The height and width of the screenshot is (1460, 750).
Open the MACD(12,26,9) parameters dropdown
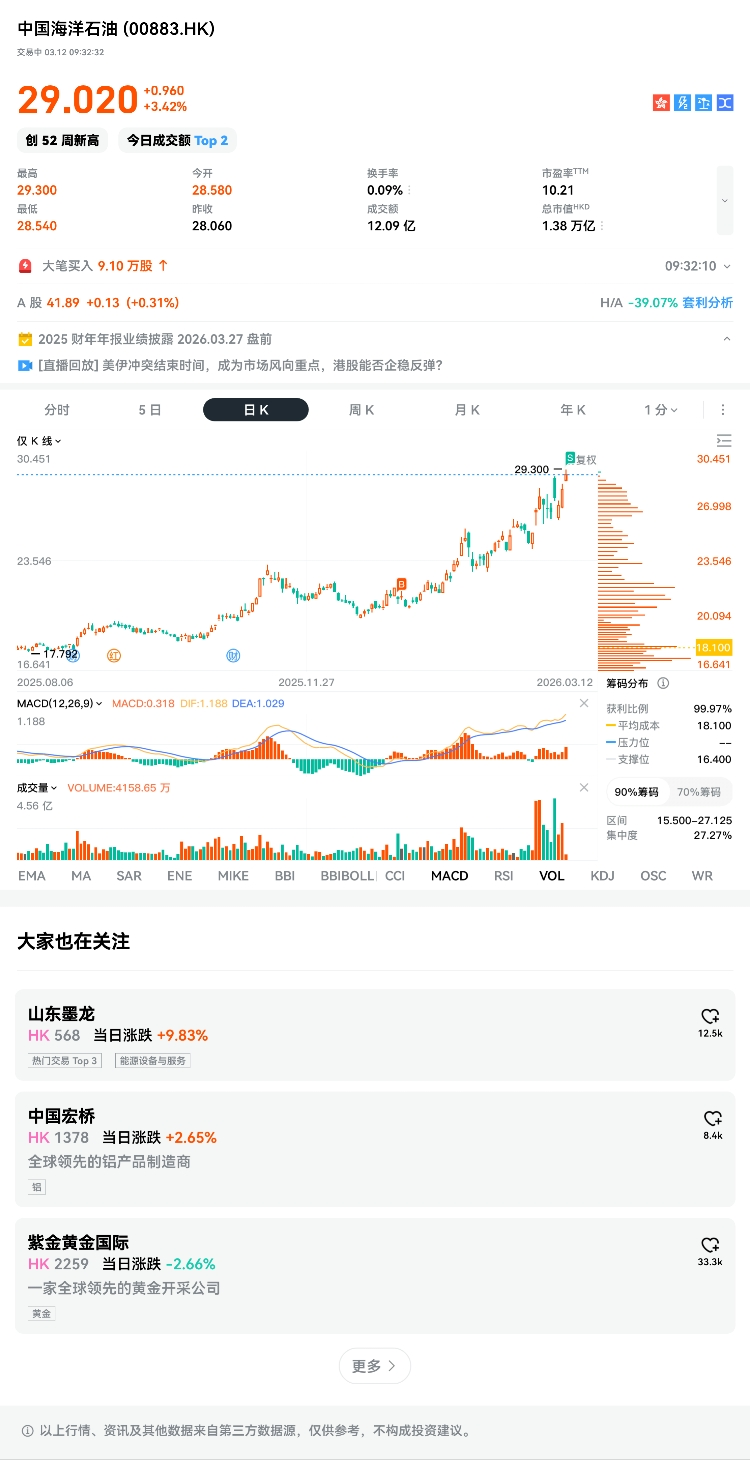click(x=60, y=704)
